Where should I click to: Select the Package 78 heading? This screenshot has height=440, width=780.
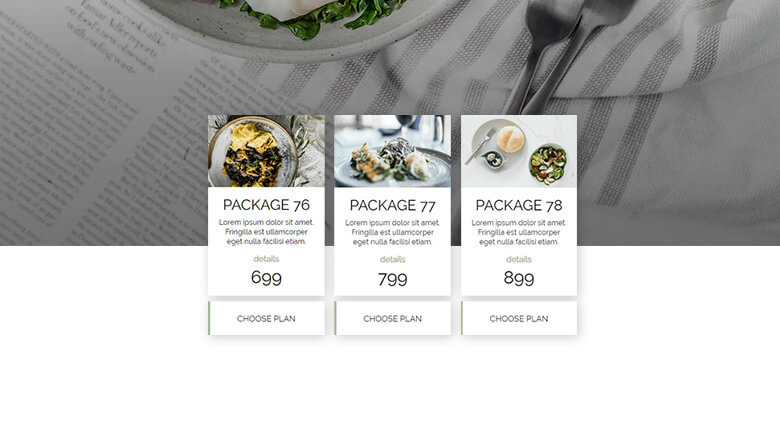pos(519,205)
